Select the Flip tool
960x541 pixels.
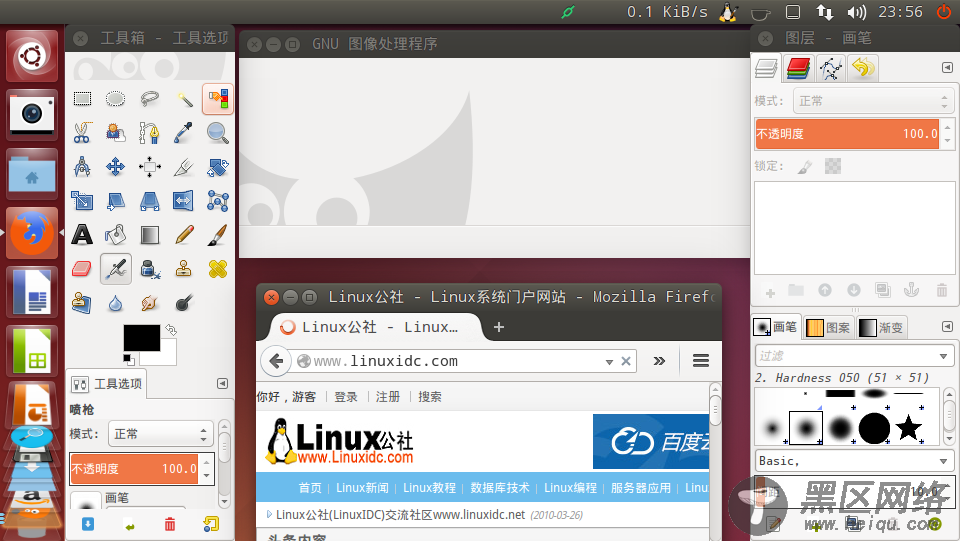click(184, 200)
